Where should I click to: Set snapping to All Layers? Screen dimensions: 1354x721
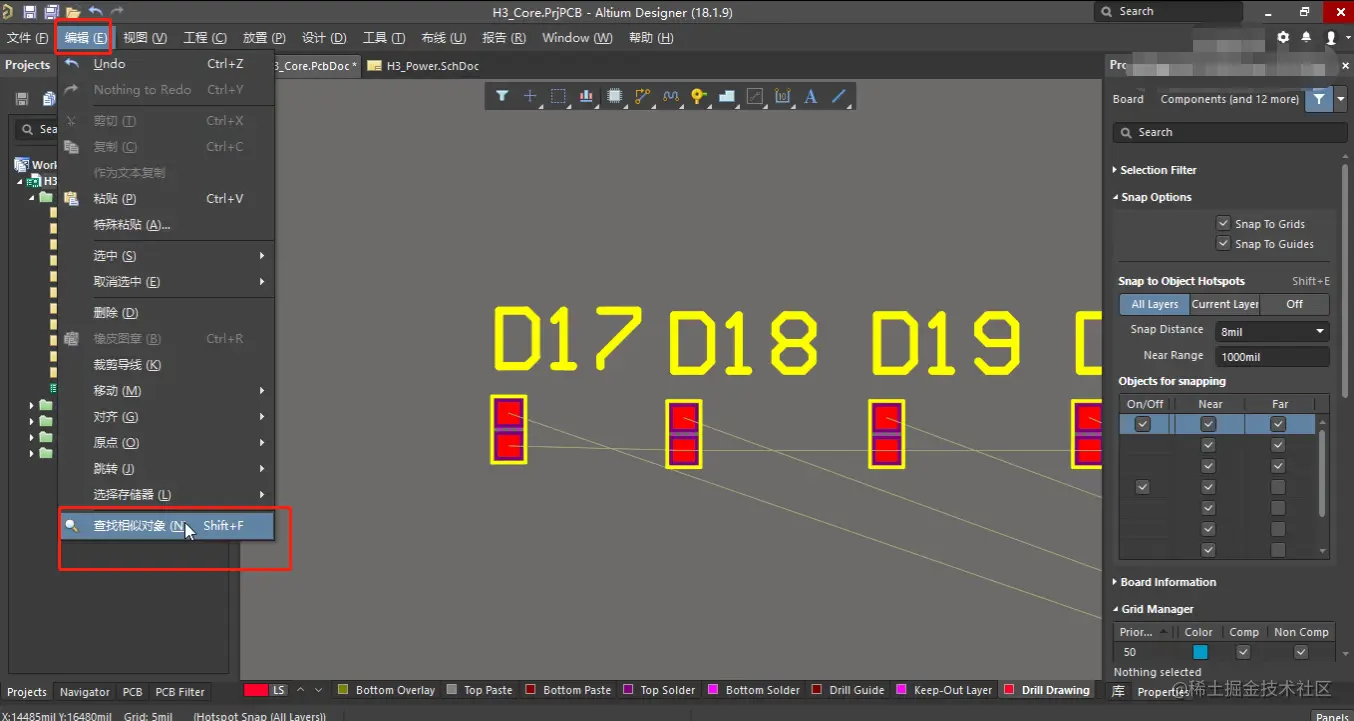(x=1155, y=304)
